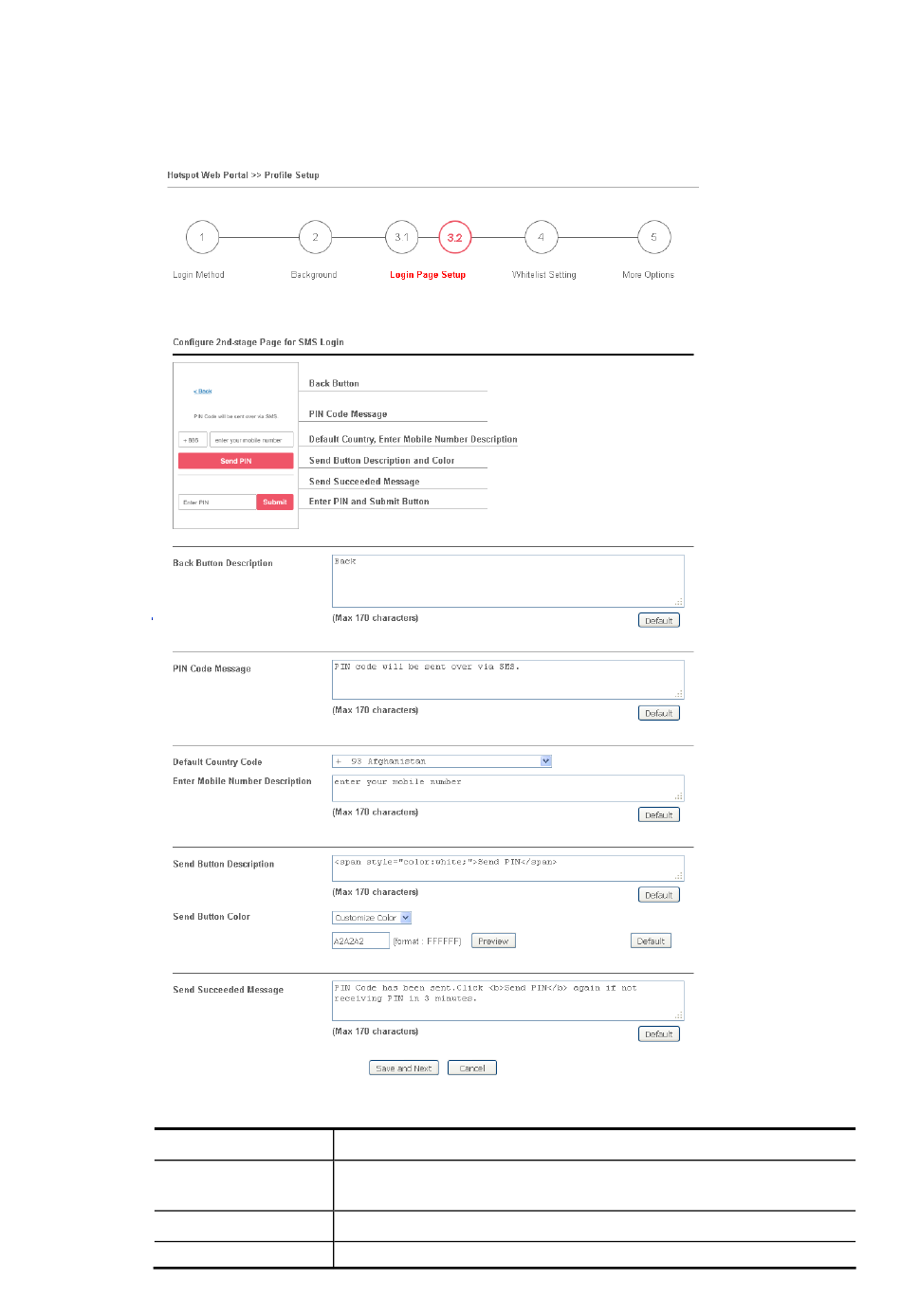Image resolution: width=901 pixels, height=1316 pixels.
Task: Click the Login Page Setup step label
Action: pos(428,275)
